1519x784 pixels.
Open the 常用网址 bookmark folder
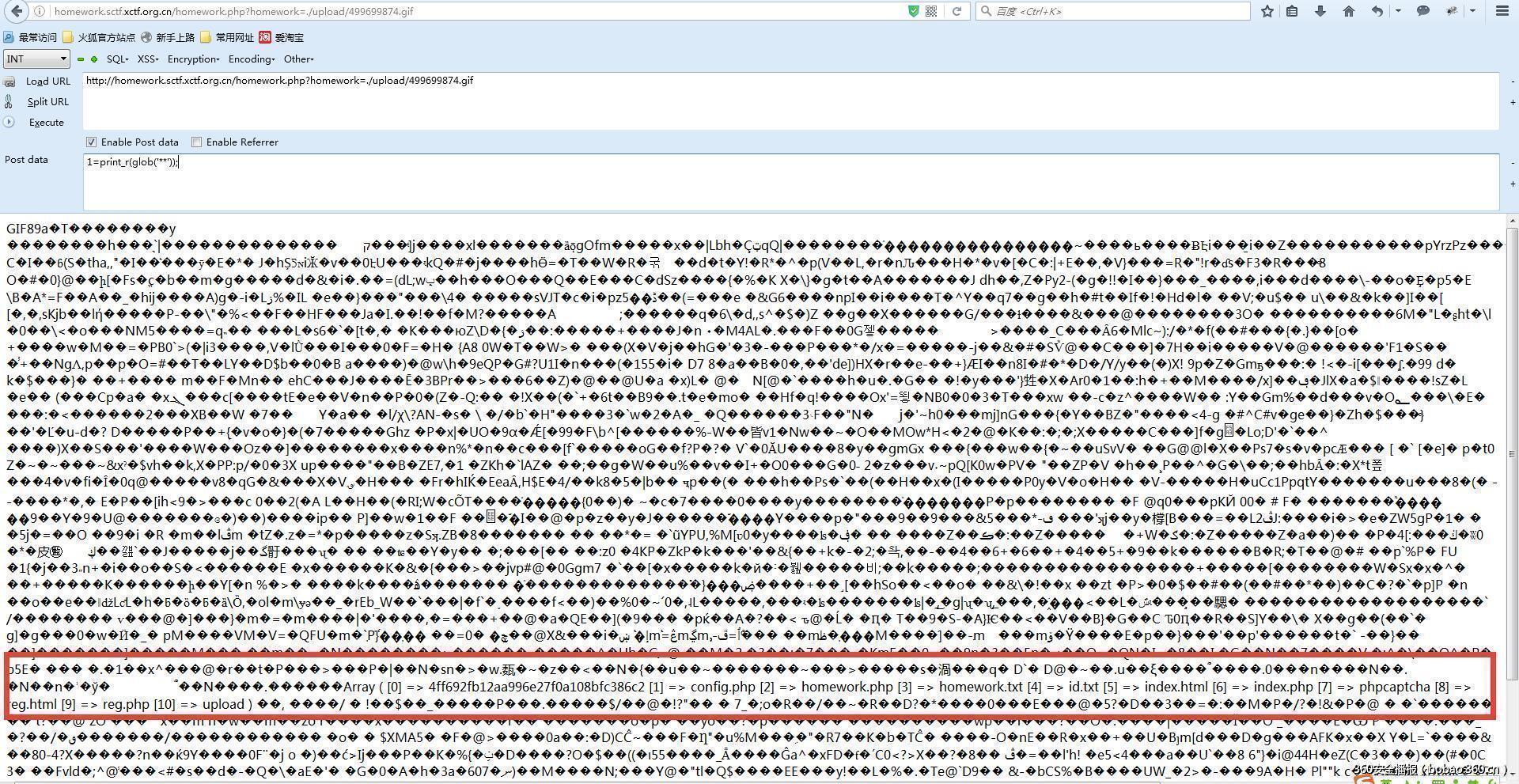click(x=227, y=37)
